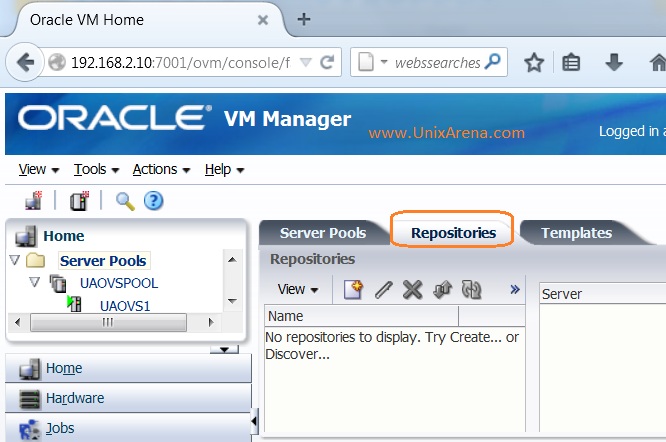Collapse the tree pane with the down arrow

(x=225, y=349)
